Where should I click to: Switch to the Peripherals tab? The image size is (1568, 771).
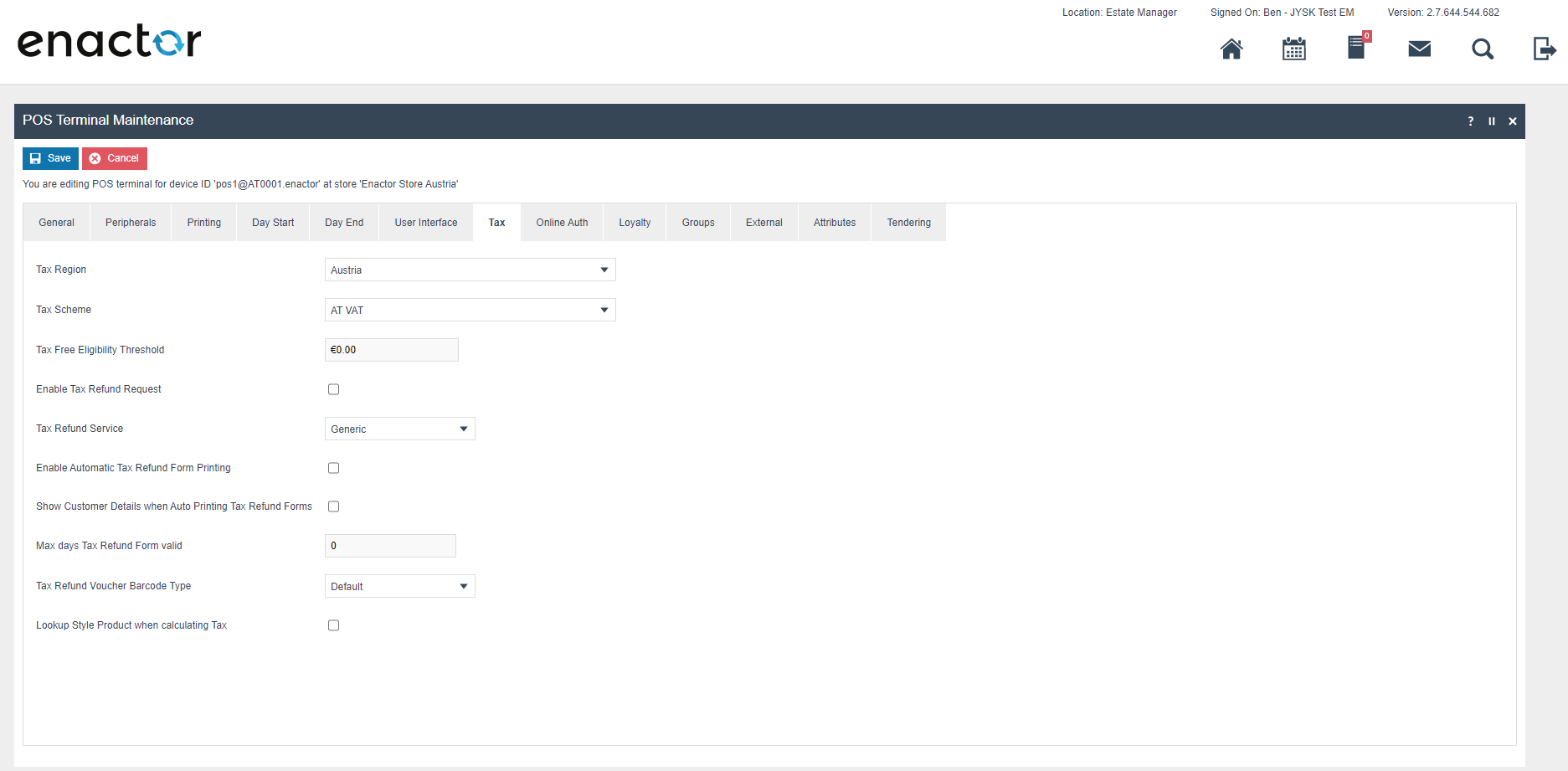click(131, 223)
